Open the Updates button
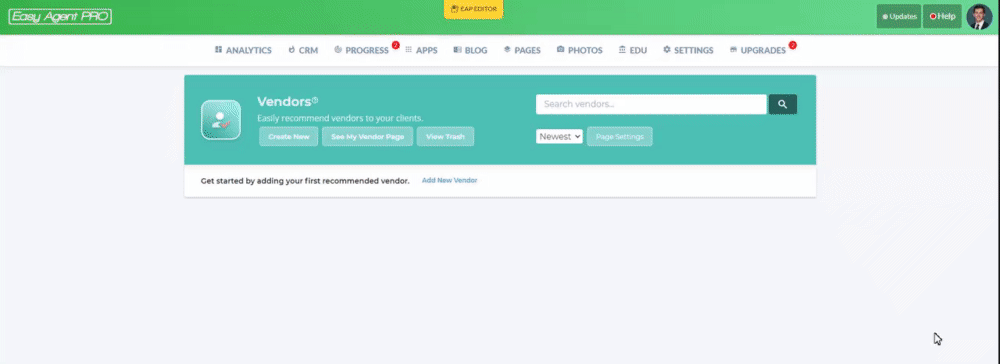 click(x=899, y=17)
